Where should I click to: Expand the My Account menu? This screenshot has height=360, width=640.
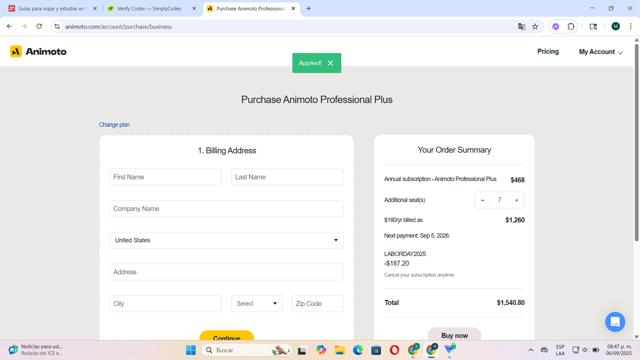600,52
